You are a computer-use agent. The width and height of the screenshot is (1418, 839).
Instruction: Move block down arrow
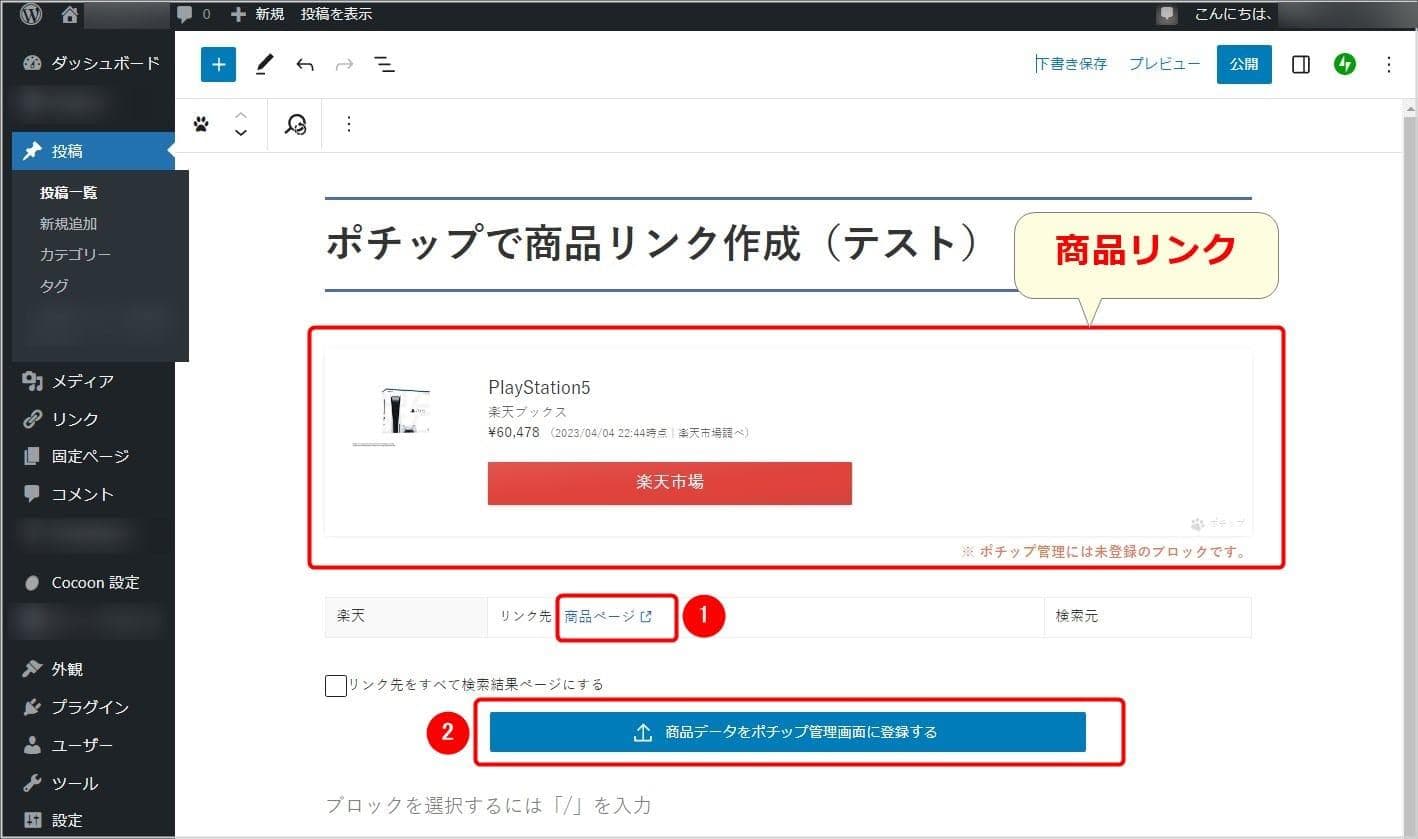(240, 133)
